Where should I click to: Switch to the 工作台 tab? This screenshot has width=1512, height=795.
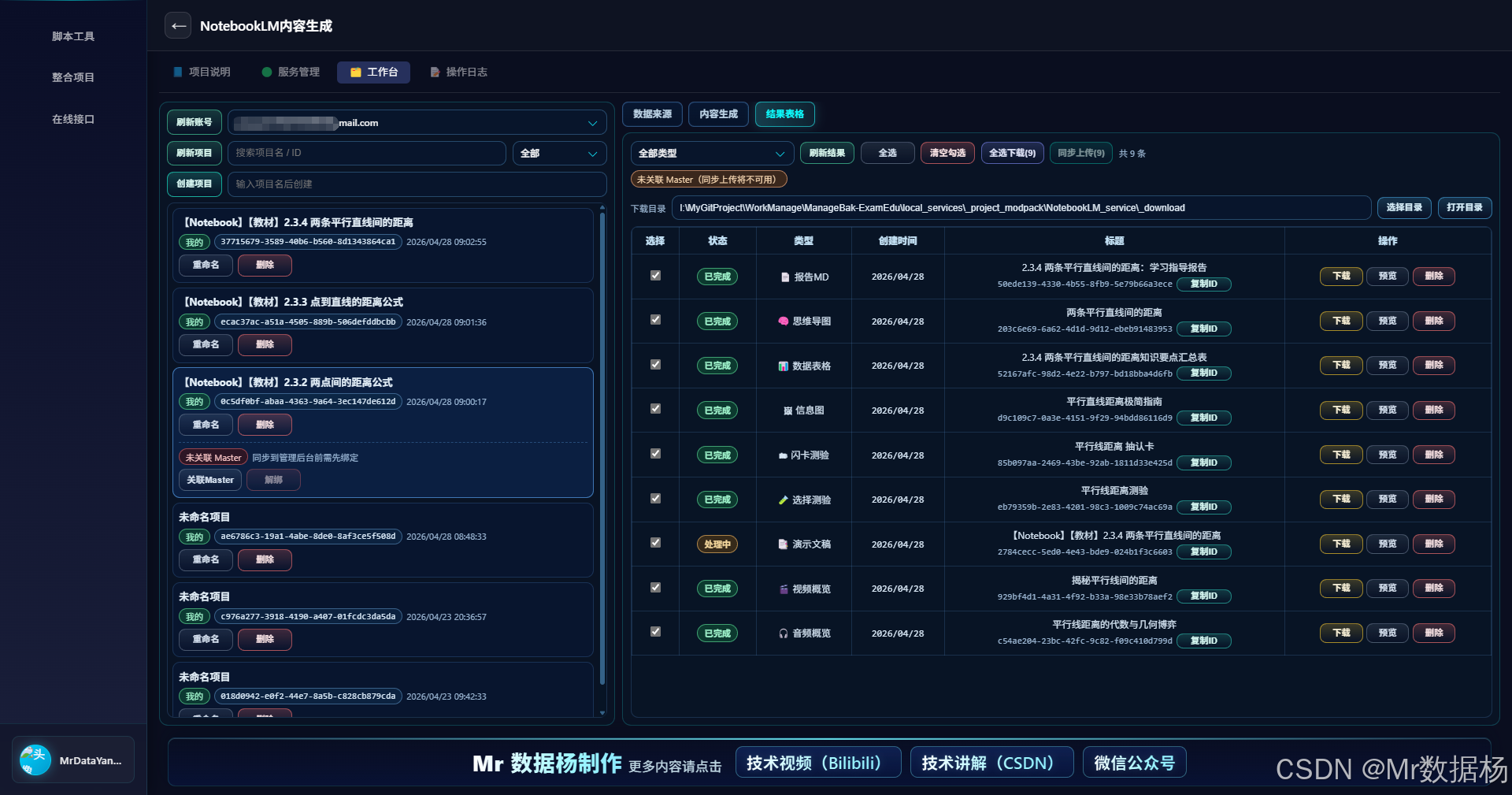point(375,72)
